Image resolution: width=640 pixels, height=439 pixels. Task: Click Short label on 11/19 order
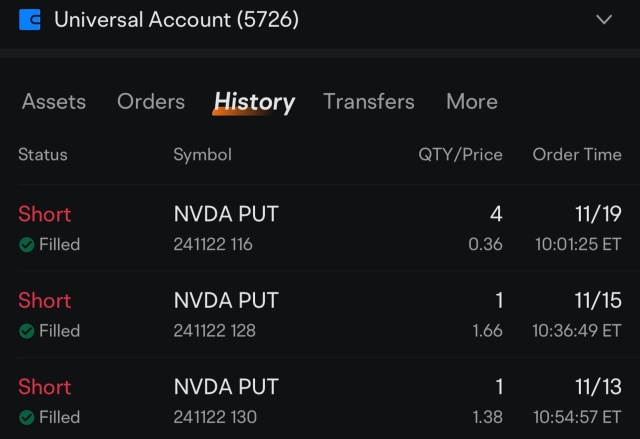[x=44, y=214]
